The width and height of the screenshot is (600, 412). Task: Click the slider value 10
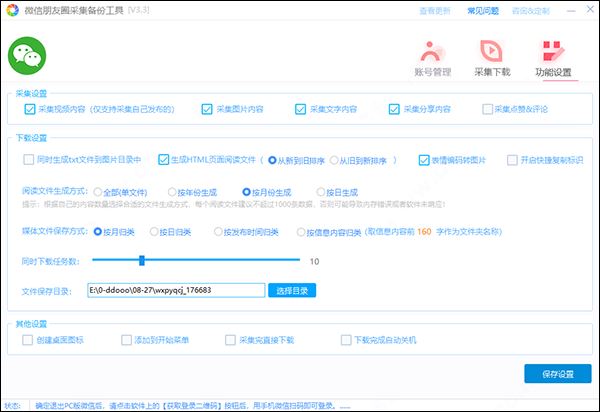315,261
